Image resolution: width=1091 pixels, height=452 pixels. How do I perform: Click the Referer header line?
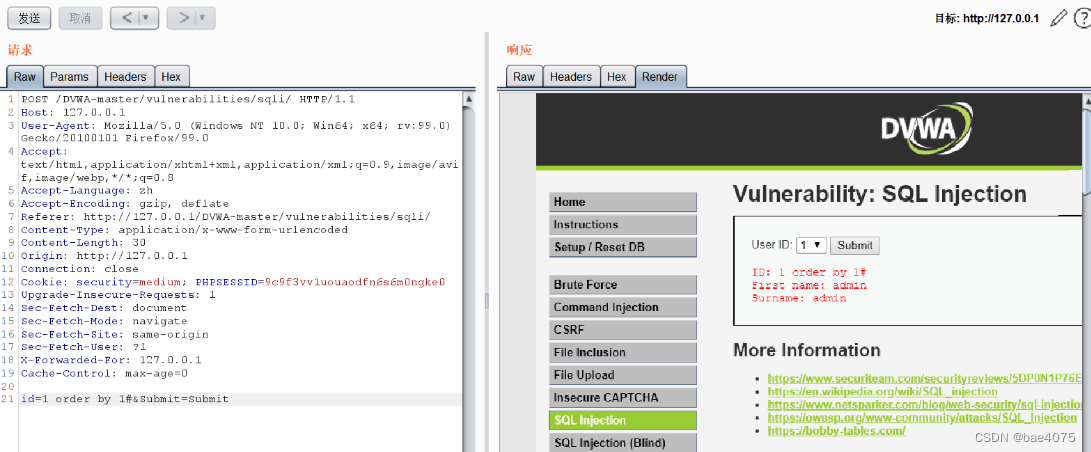[225, 217]
